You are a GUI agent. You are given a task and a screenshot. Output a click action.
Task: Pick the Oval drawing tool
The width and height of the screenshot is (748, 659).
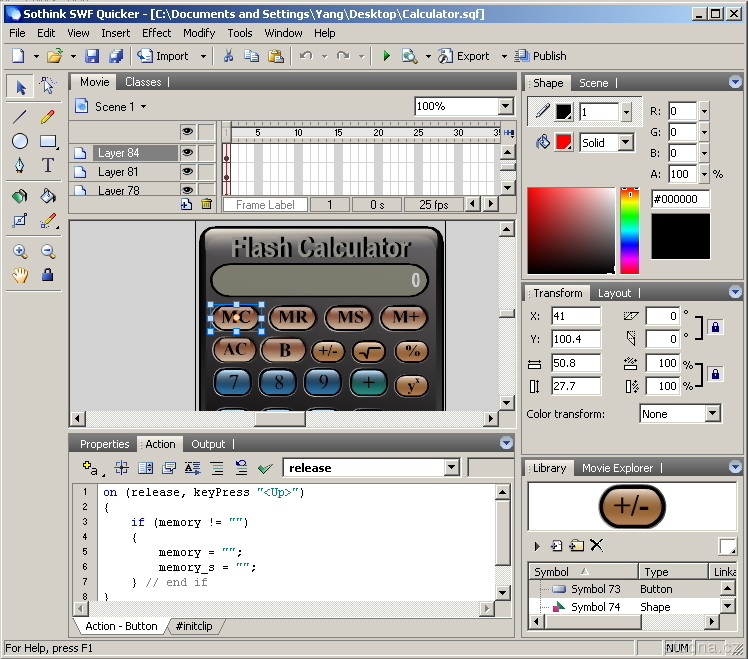(x=20, y=141)
